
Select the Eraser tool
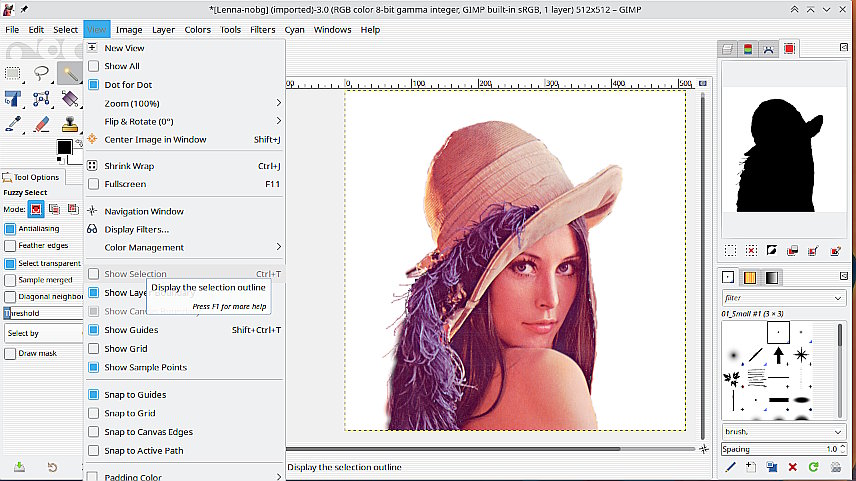(41, 125)
